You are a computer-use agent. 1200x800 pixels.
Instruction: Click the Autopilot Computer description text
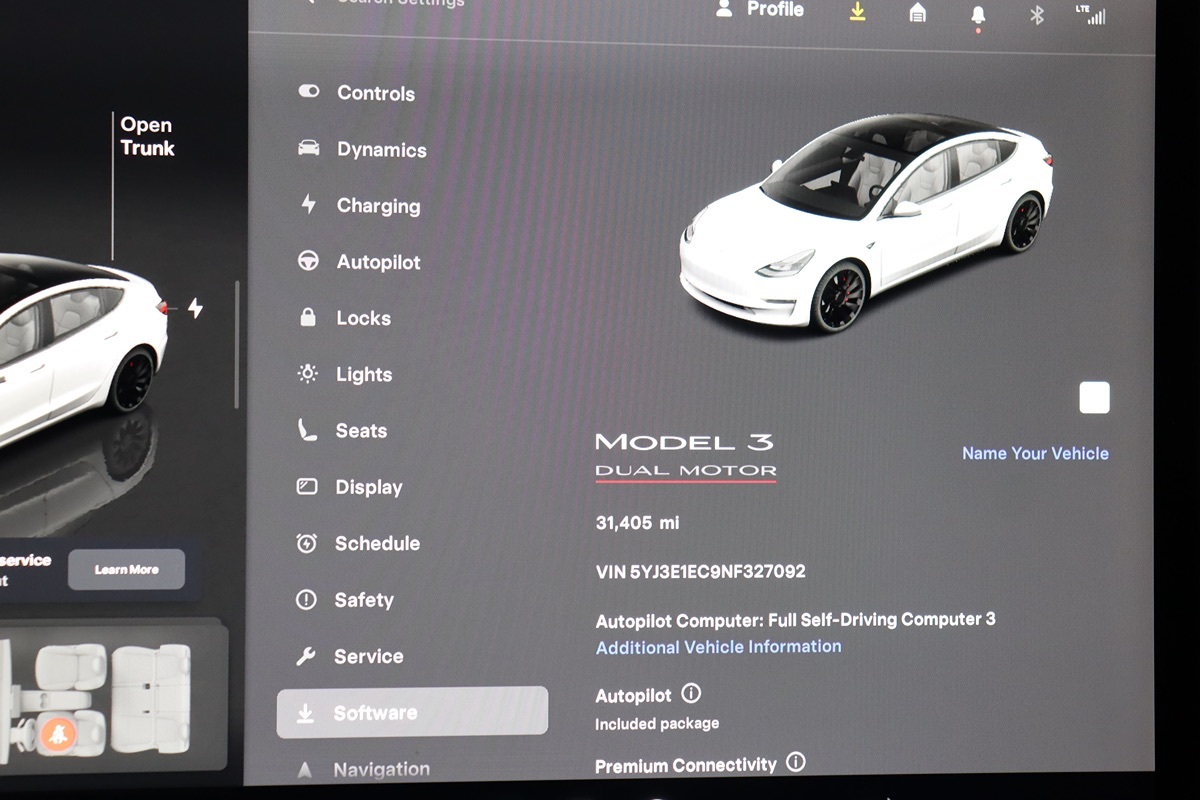795,620
